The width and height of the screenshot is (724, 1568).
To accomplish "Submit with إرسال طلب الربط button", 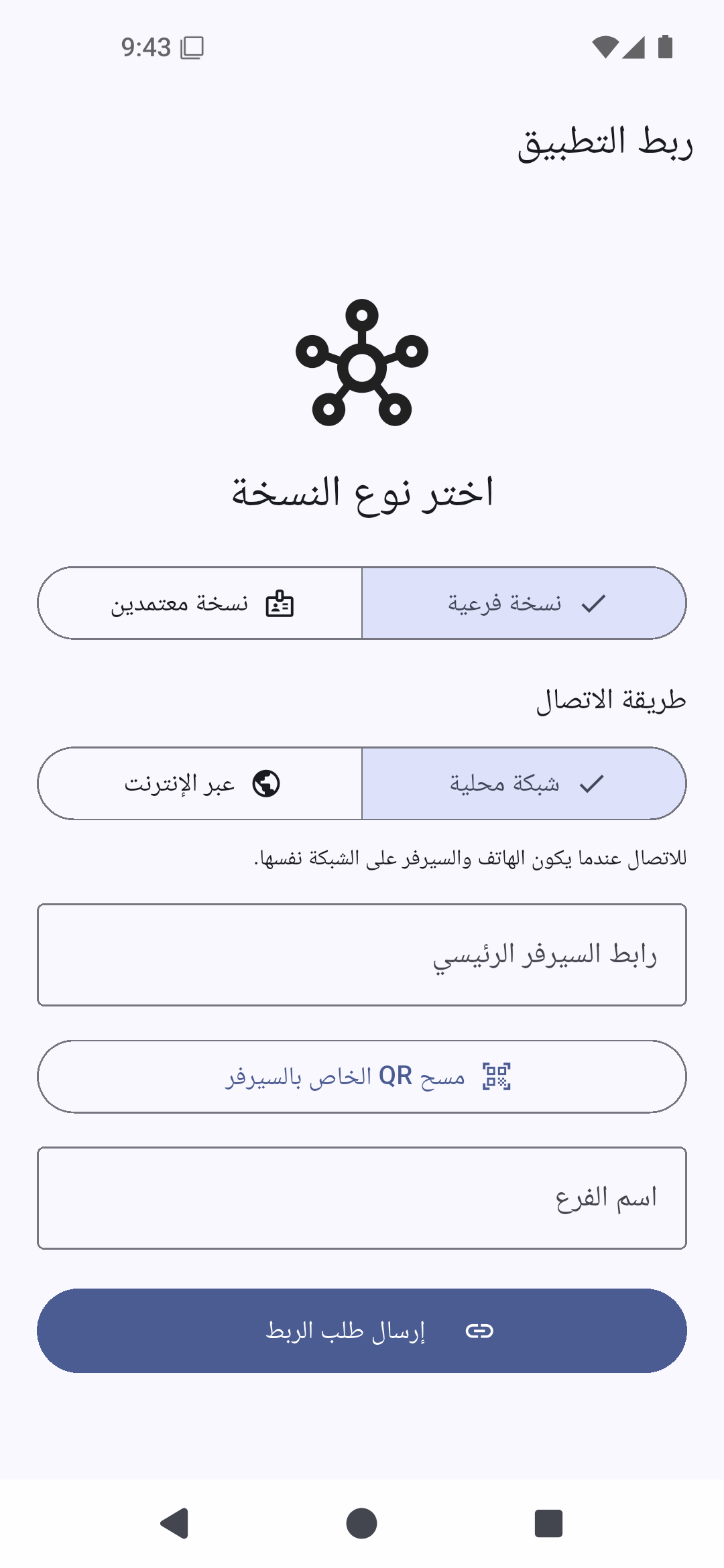I will pos(362,1331).
